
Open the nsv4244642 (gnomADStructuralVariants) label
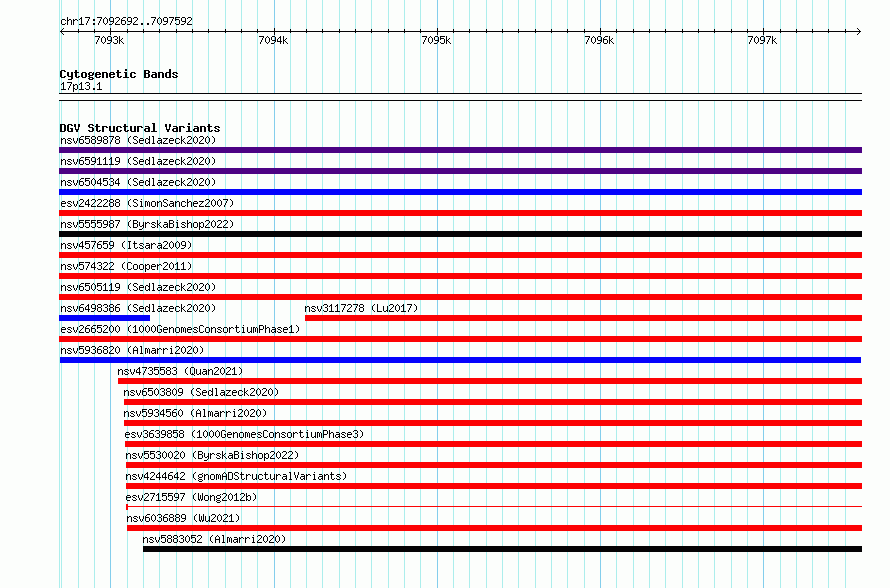[236, 476]
